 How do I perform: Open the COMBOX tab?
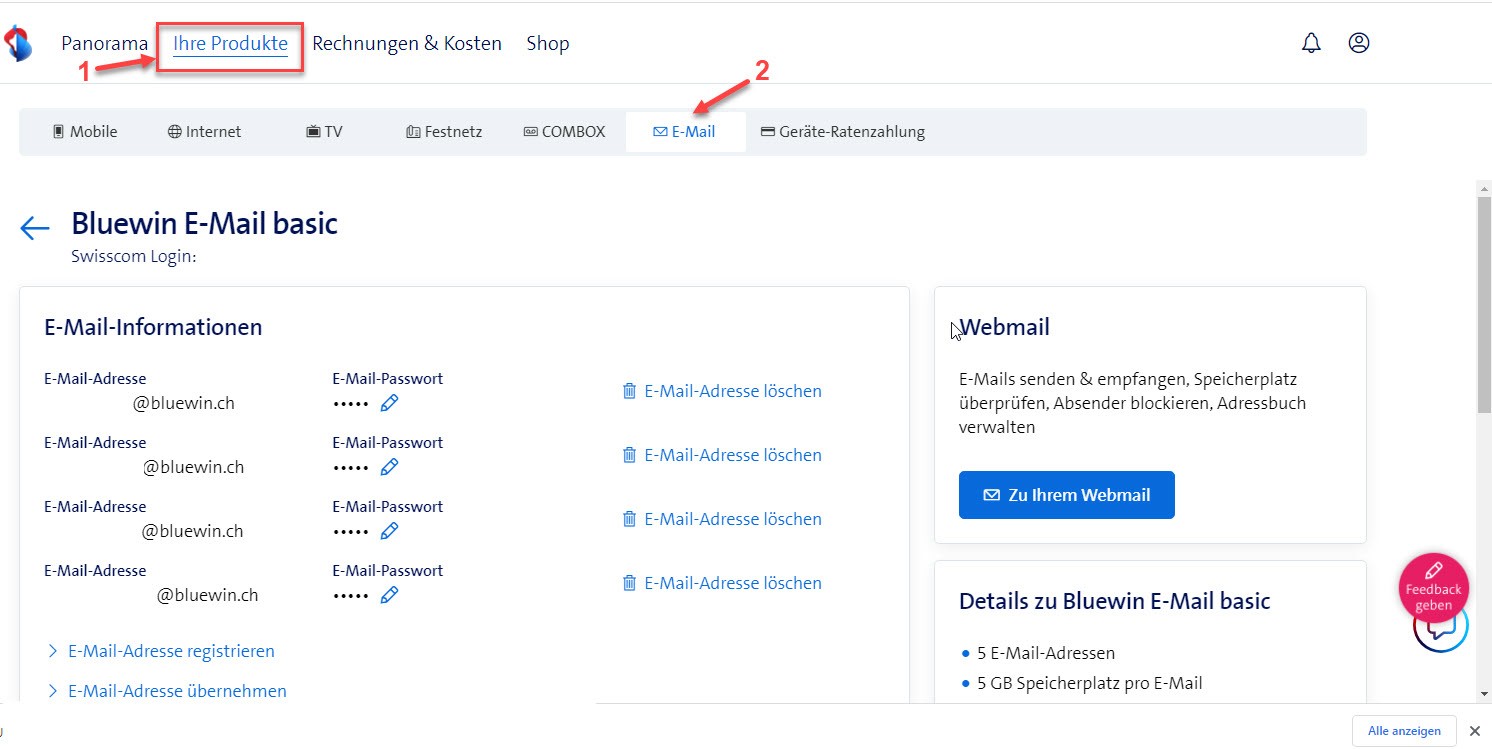564,132
